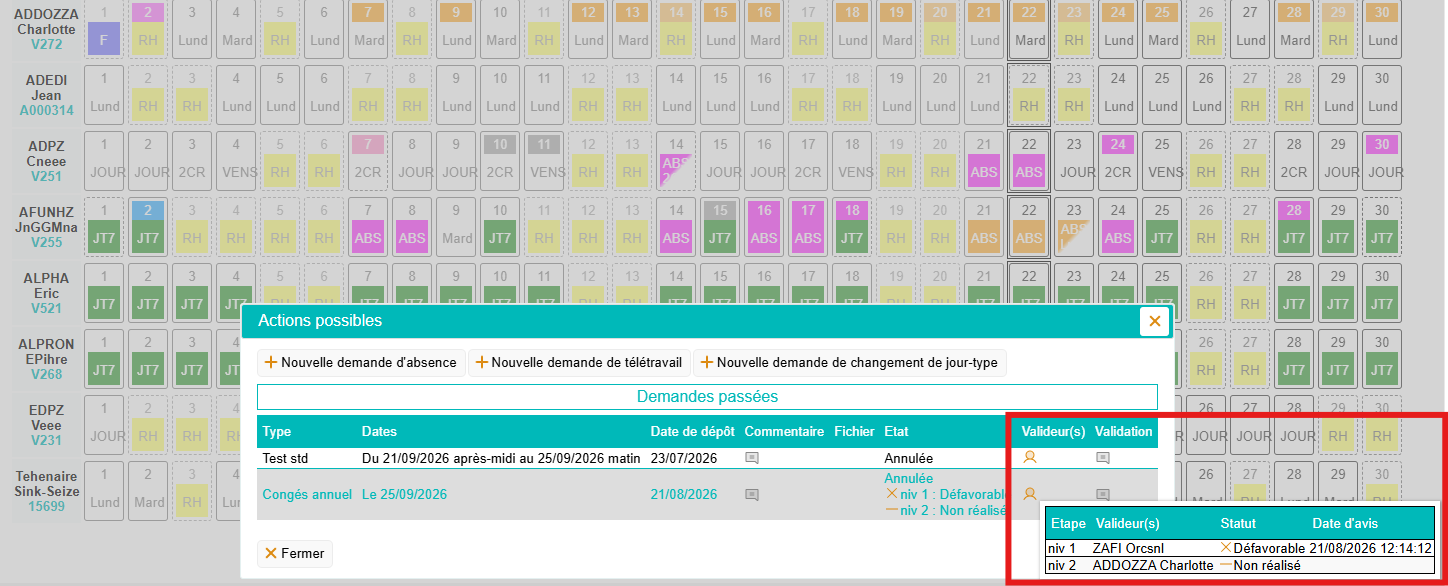Open employee code 15699 for Tehenaire Sink-Seize

46,507
